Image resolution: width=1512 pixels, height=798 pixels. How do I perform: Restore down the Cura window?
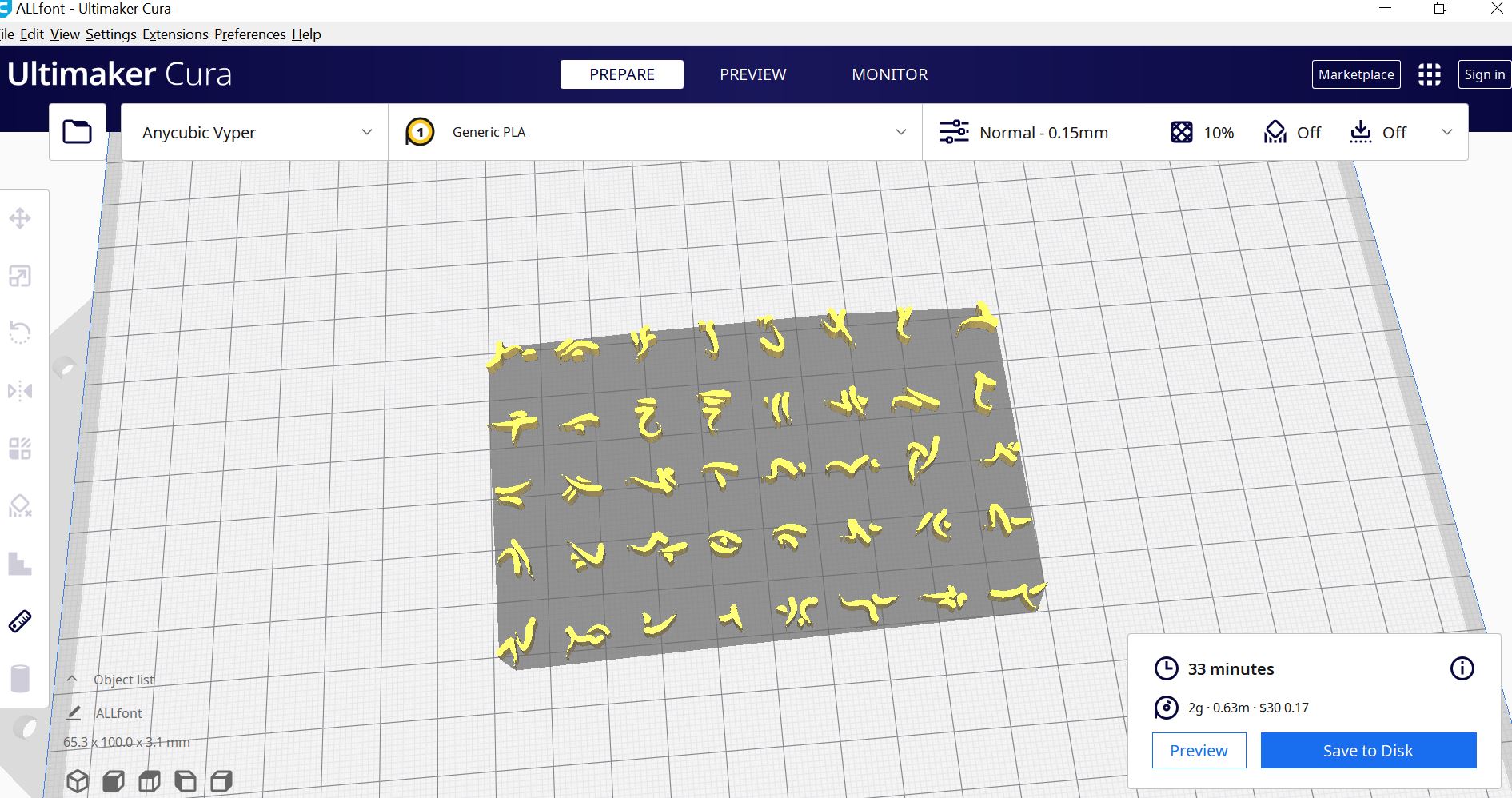tap(1440, 8)
